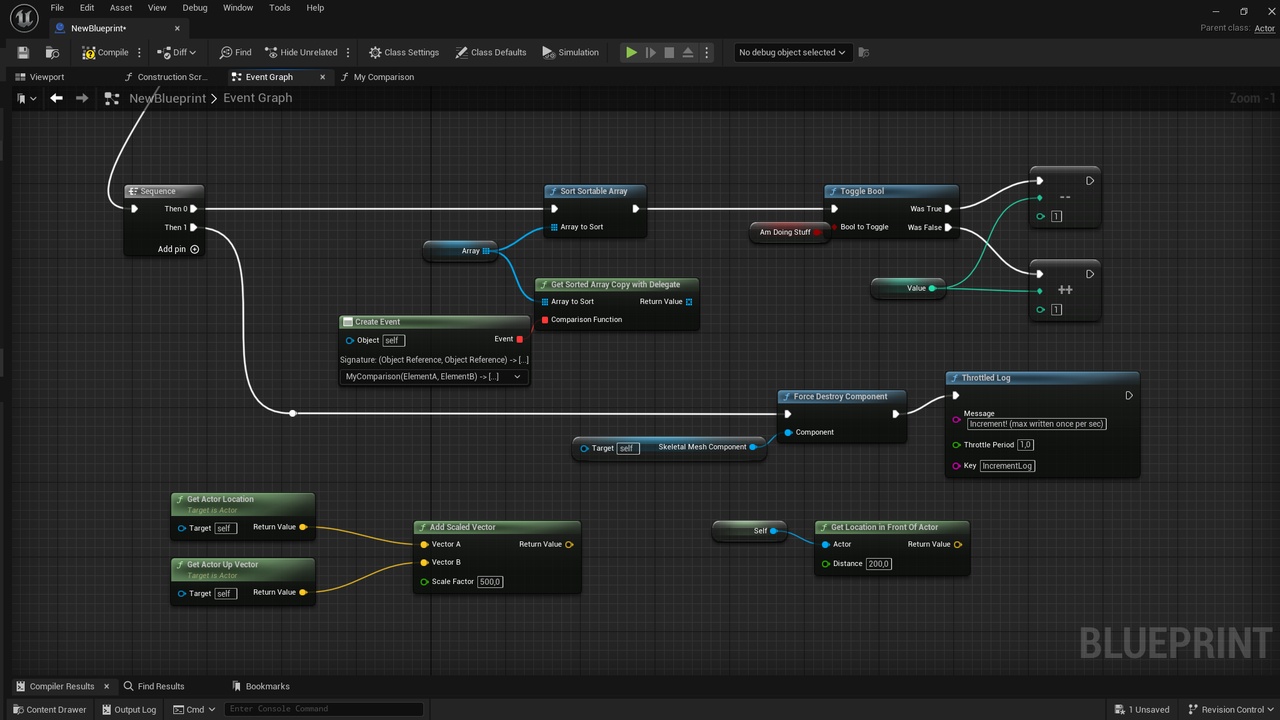Screen dimensions: 1280x720
Task: Start Simulation mode
Action: coord(570,52)
